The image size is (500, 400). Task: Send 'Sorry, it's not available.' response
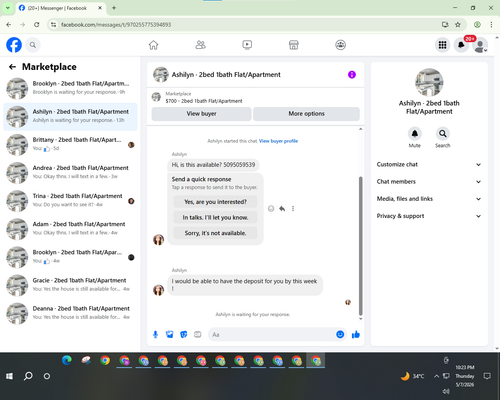pos(215,233)
